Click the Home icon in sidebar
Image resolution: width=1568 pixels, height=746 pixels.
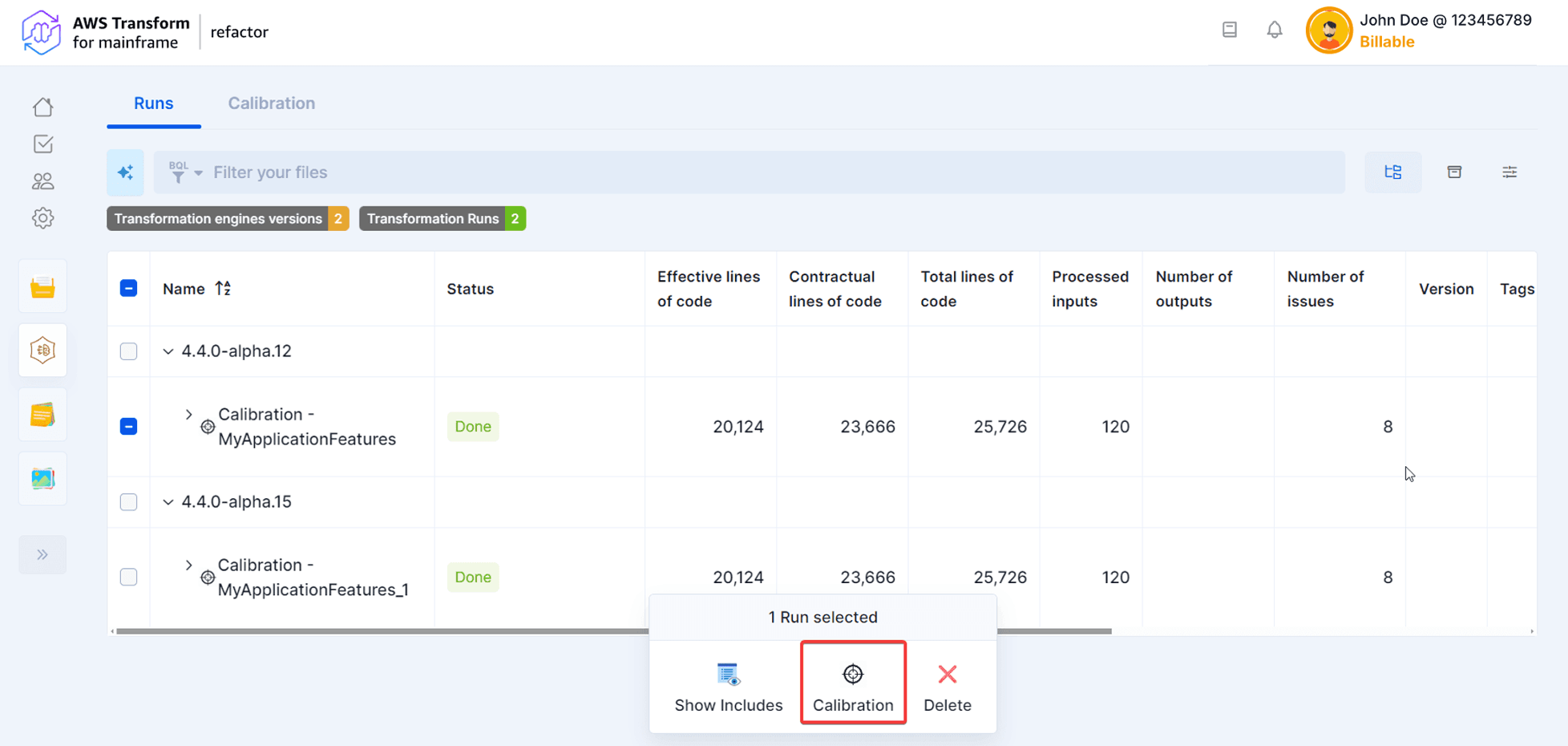pyautogui.click(x=43, y=107)
